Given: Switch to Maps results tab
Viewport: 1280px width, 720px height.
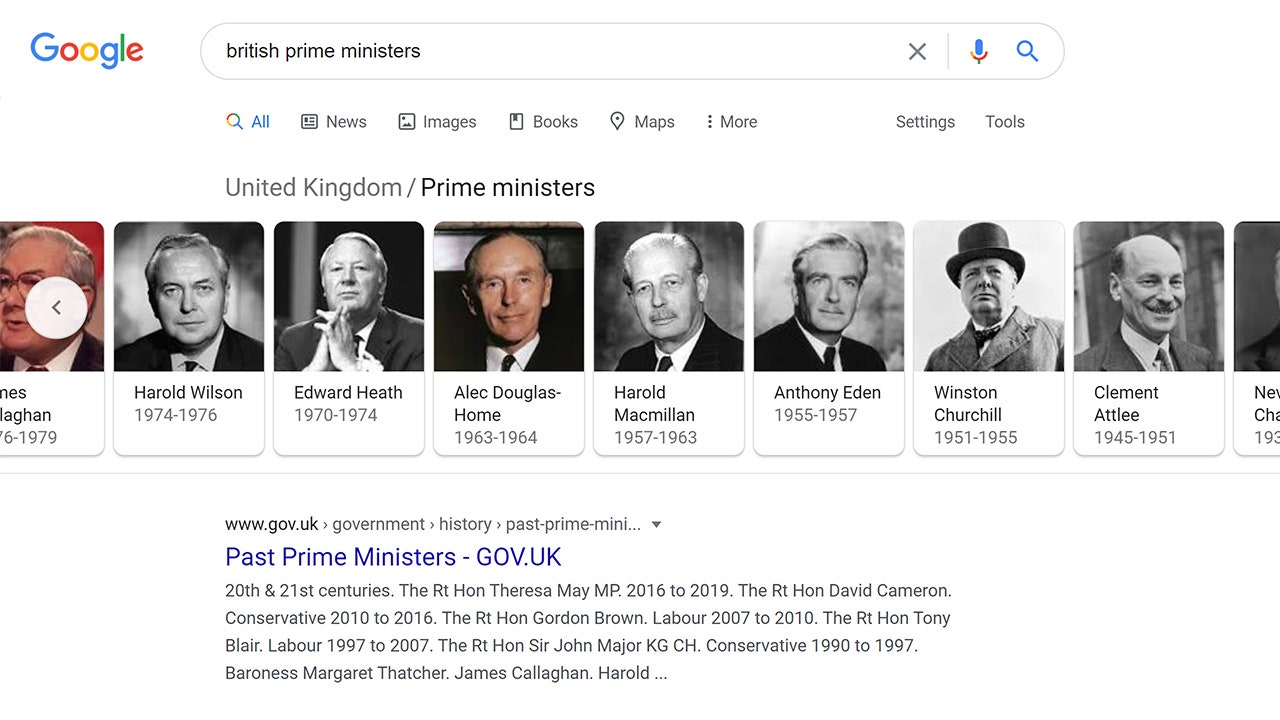Looking at the screenshot, I should tap(642, 122).
